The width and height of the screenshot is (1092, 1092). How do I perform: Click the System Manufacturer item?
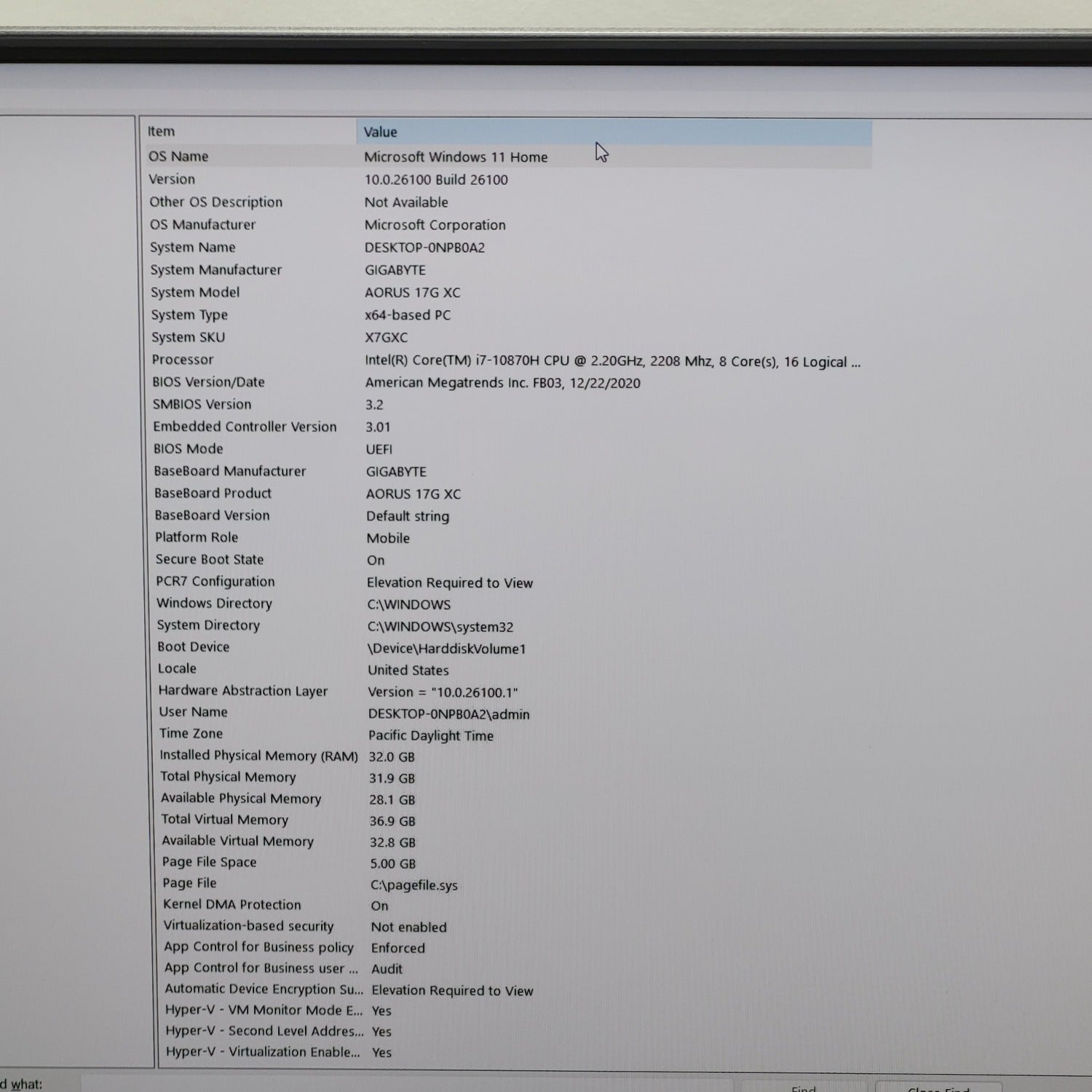tap(215, 270)
